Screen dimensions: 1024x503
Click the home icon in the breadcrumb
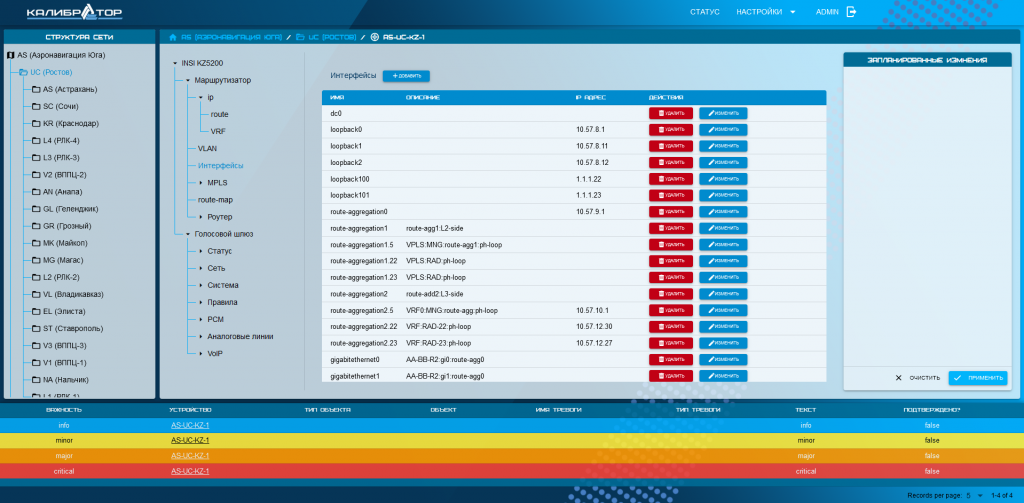pos(173,37)
